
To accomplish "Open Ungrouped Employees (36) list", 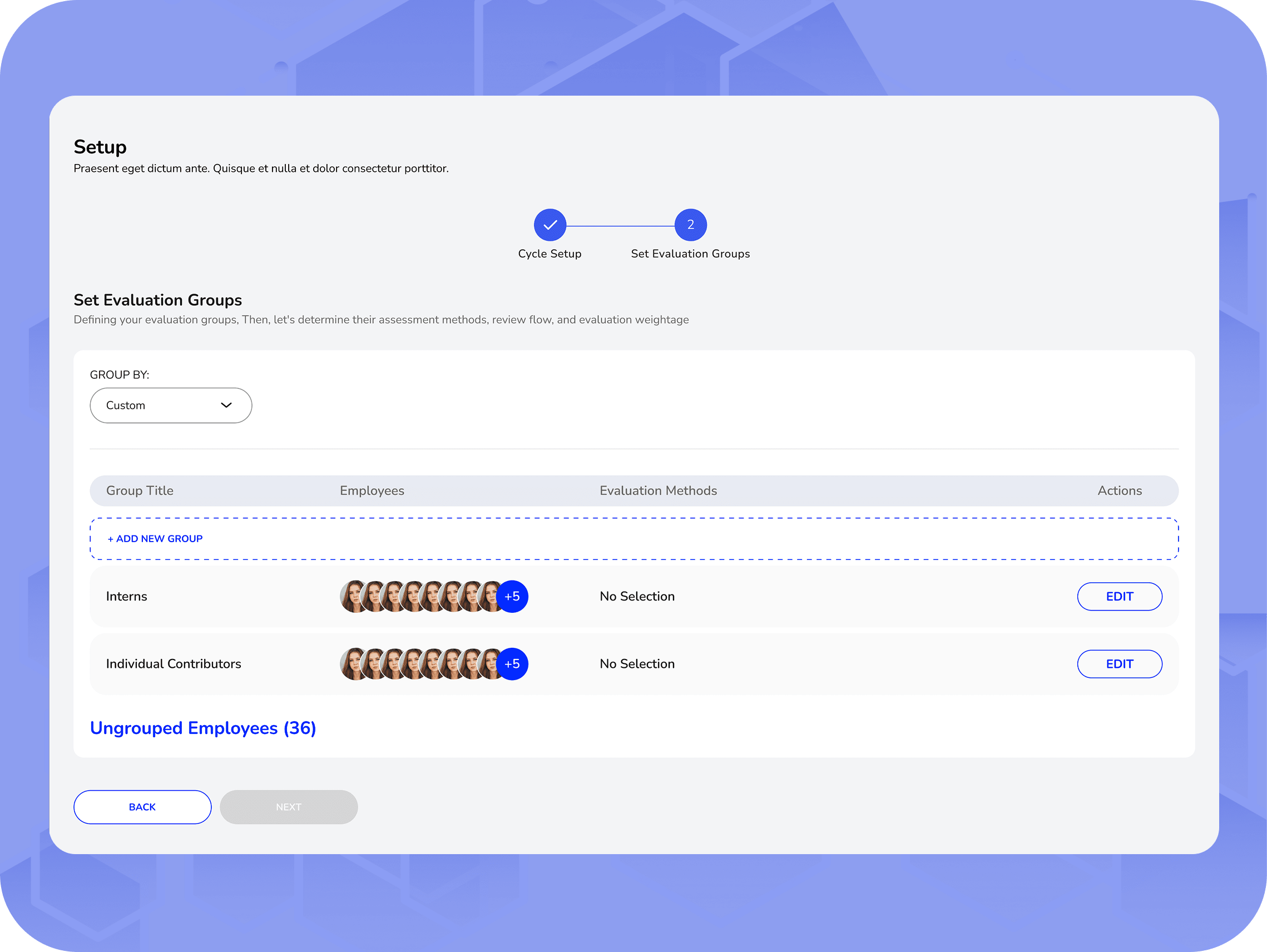I will 203,728.
